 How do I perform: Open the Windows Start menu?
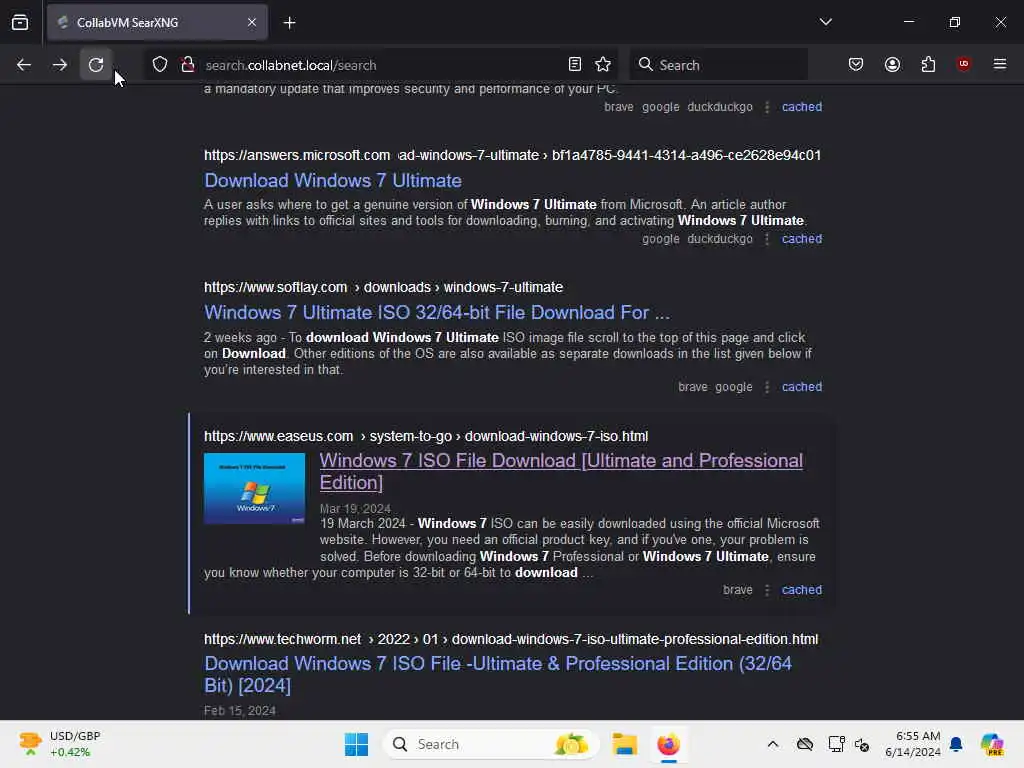coord(356,744)
